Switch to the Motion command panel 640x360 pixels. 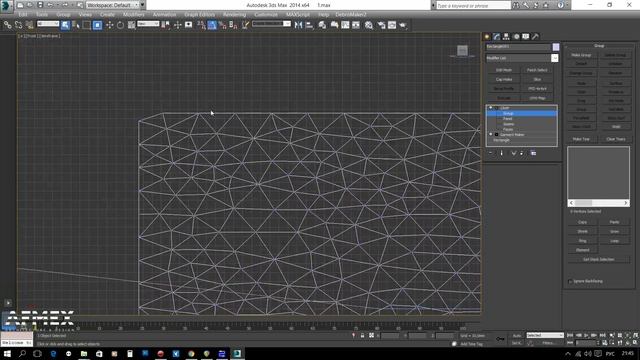click(x=516, y=37)
